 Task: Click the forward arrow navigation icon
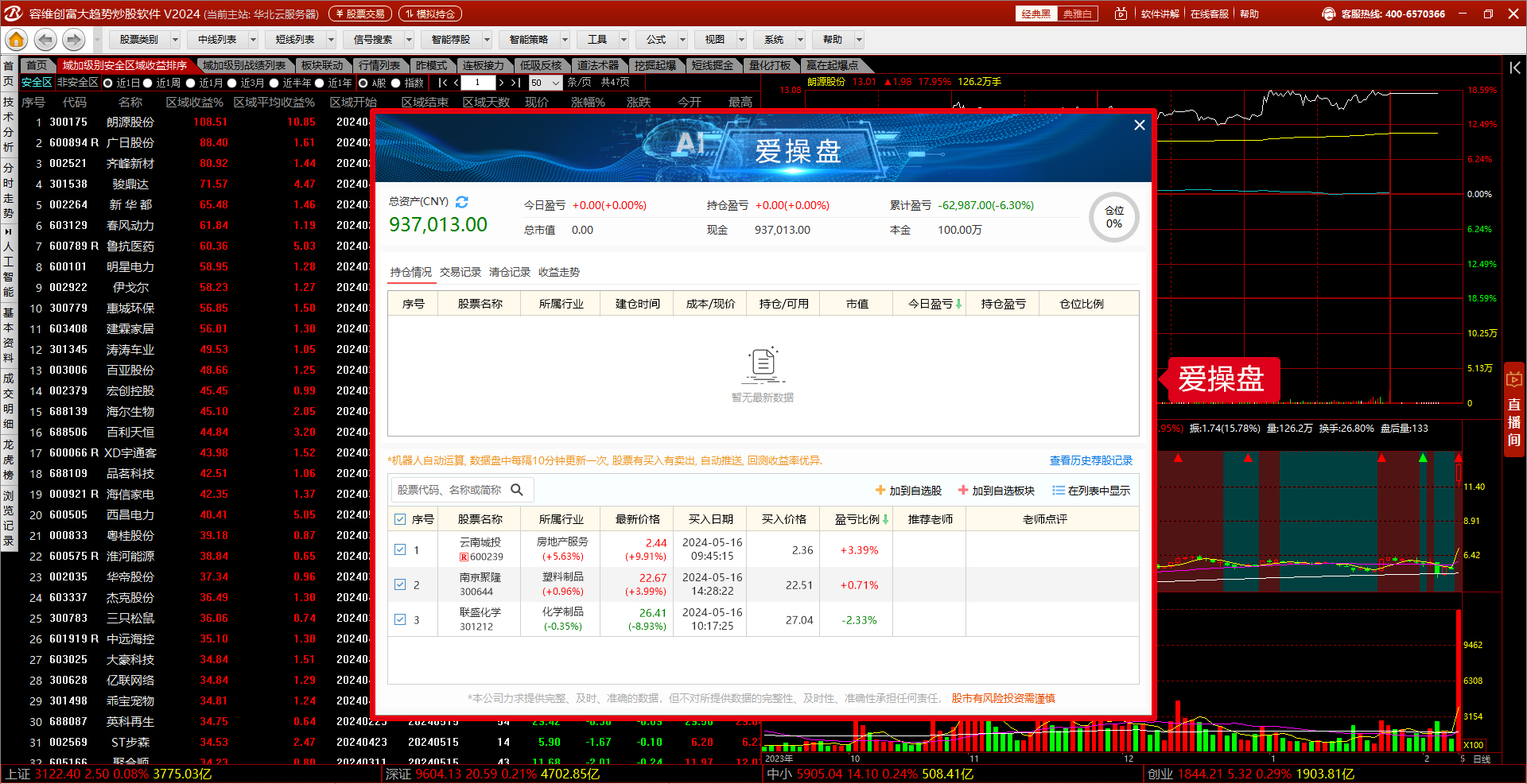tap(73, 40)
